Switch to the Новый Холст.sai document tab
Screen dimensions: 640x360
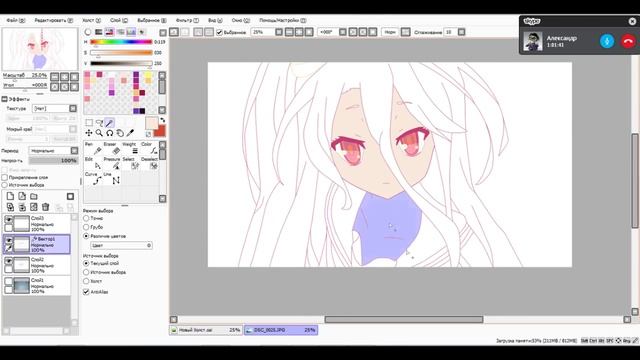(x=206, y=330)
